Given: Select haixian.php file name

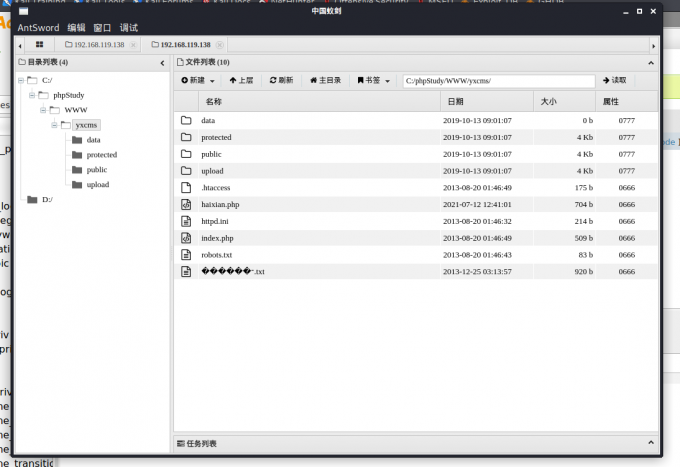Looking at the screenshot, I should tap(220, 204).
